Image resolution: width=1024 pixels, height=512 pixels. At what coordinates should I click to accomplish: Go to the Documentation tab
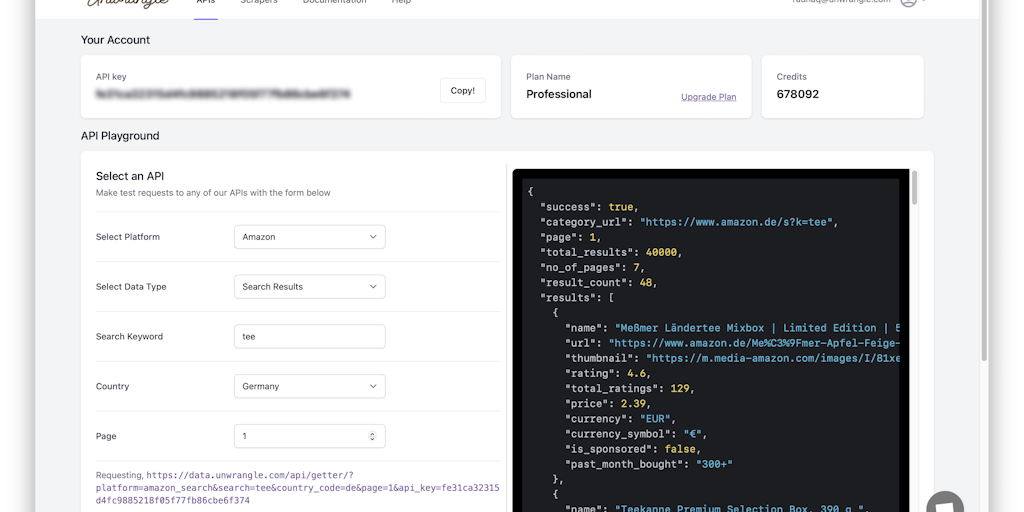(334, 3)
